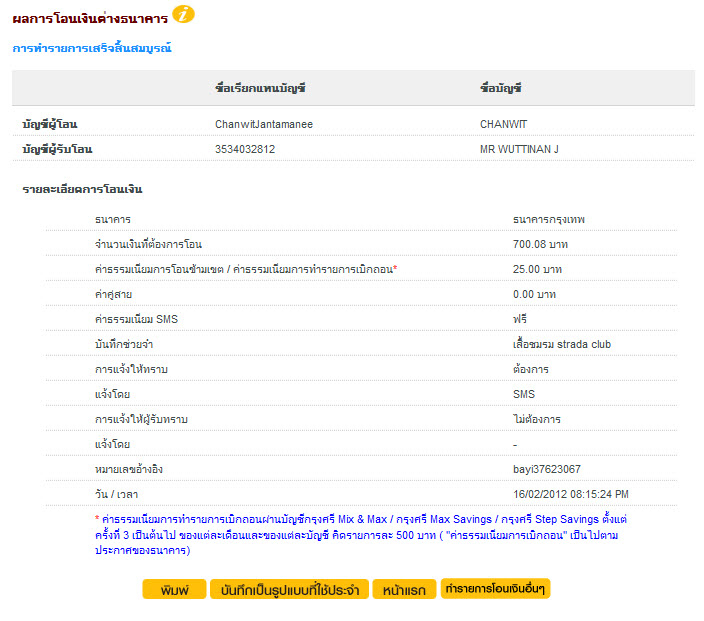This screenshot has width=704, height=621.
Task: Click the ผลการโอนเงินต่างธนาคาร page heading
Action: click(x=89, y=17)
